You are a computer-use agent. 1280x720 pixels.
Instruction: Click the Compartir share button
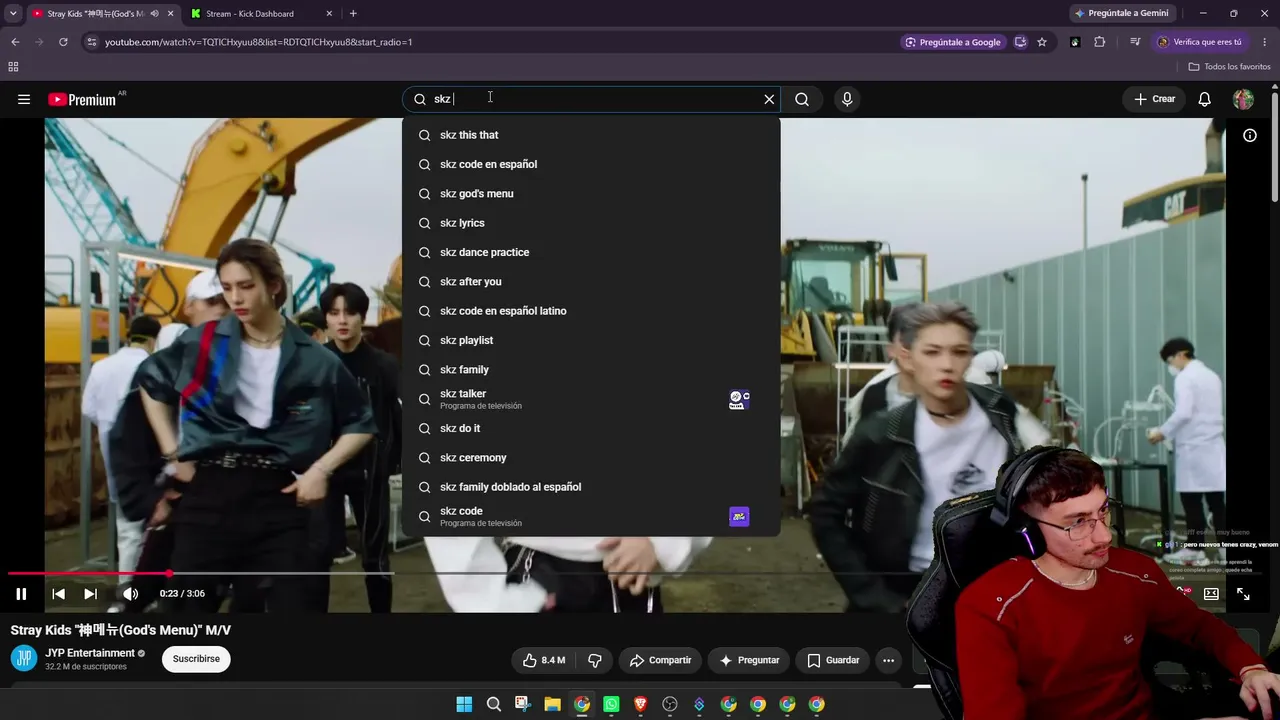[x=660, y=660]
